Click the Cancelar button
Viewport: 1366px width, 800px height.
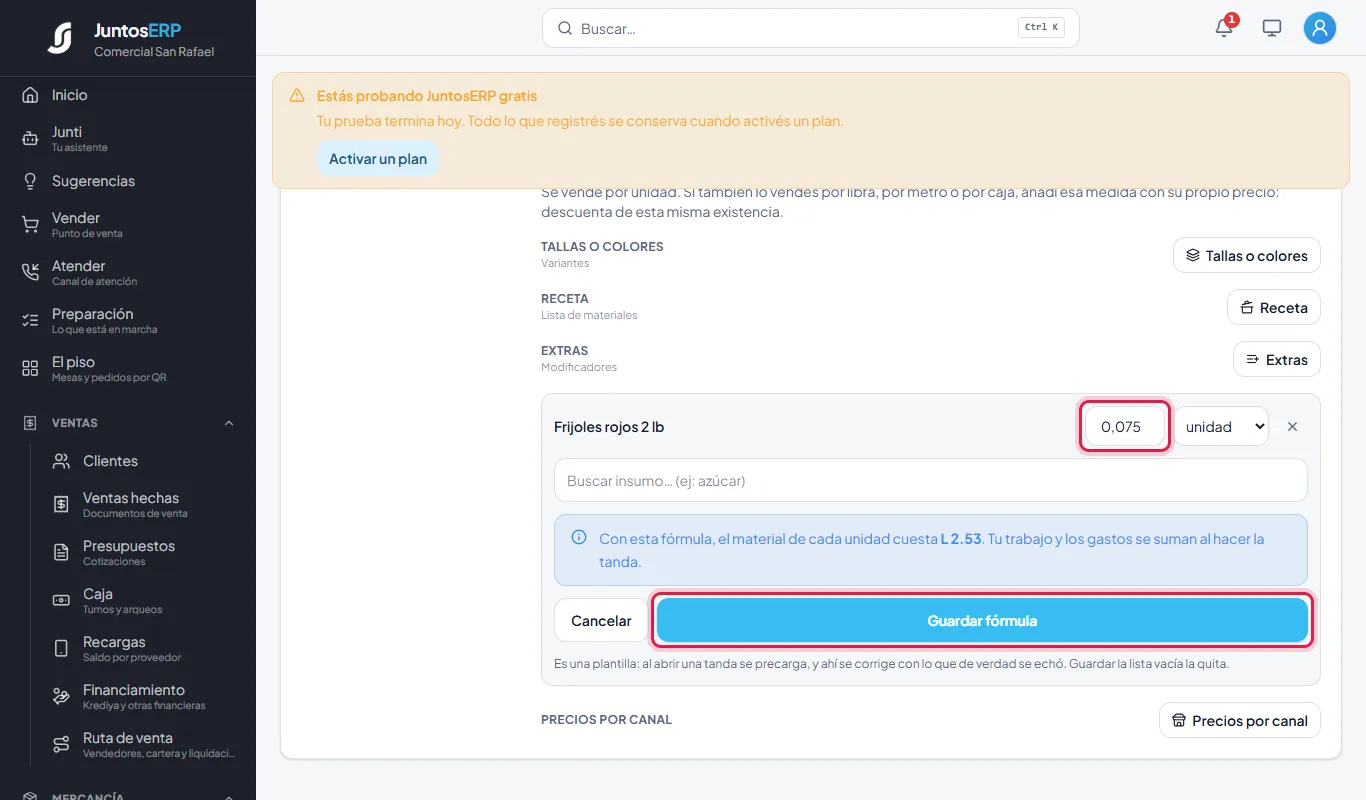point(601,621)
